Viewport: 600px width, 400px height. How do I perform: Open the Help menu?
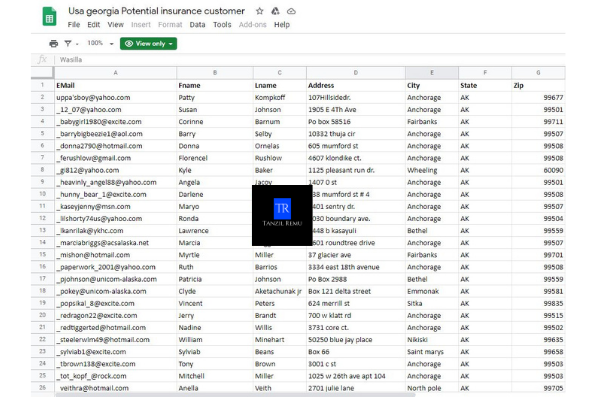(282, 24)
